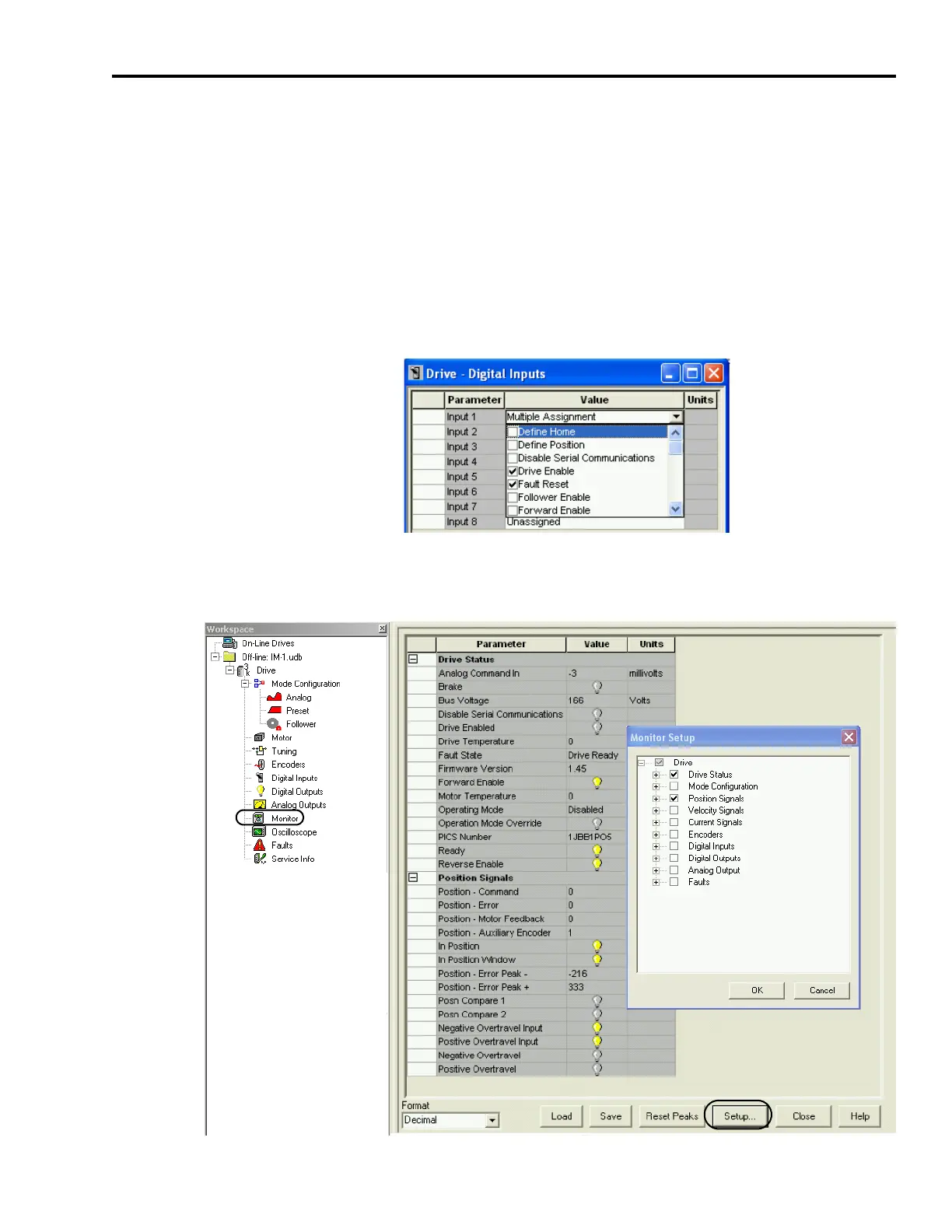Expand Faults in Monitor Setup
Viewport: 952px width, 1232px height.
656,882
